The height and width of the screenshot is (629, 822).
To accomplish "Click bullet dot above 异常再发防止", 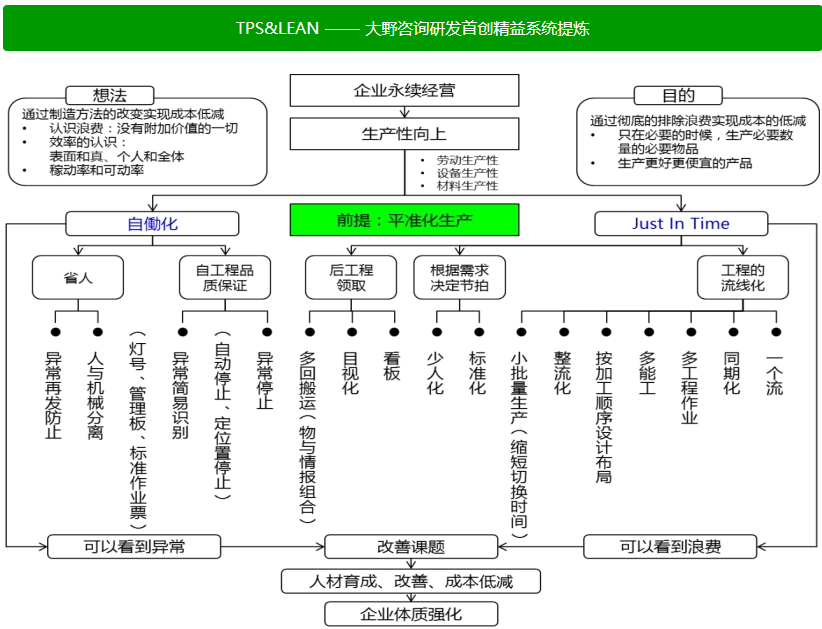I will coord(56,332).
